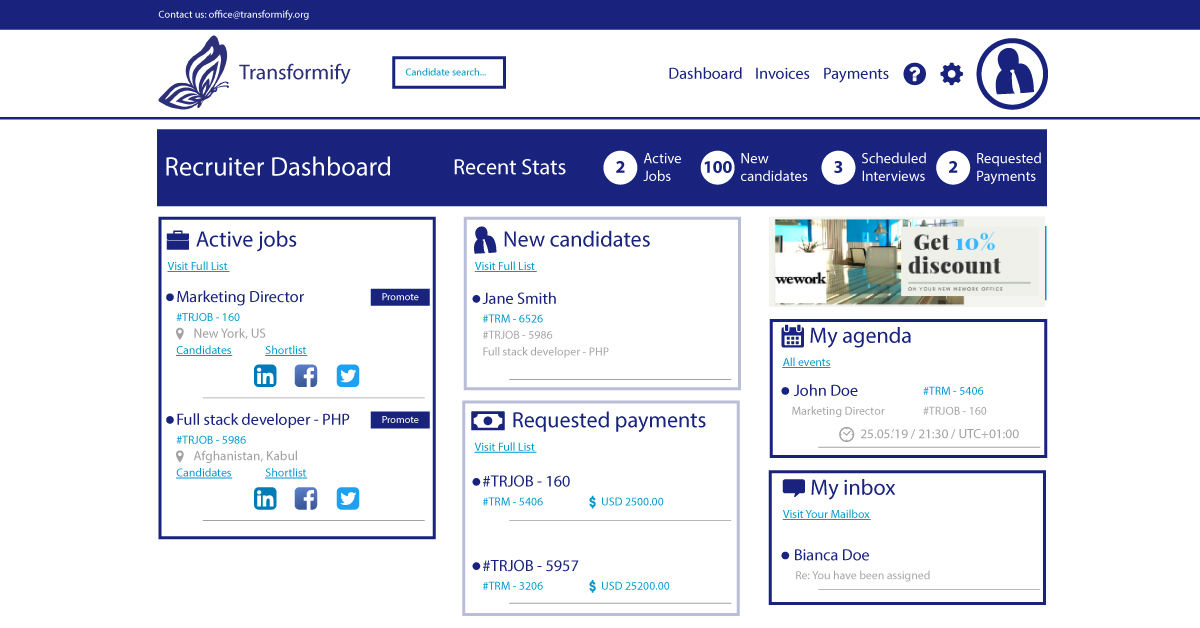This screenshot has width=1200, height=628.
Task: Click into the Candidate search field
Action: point(448,73)
